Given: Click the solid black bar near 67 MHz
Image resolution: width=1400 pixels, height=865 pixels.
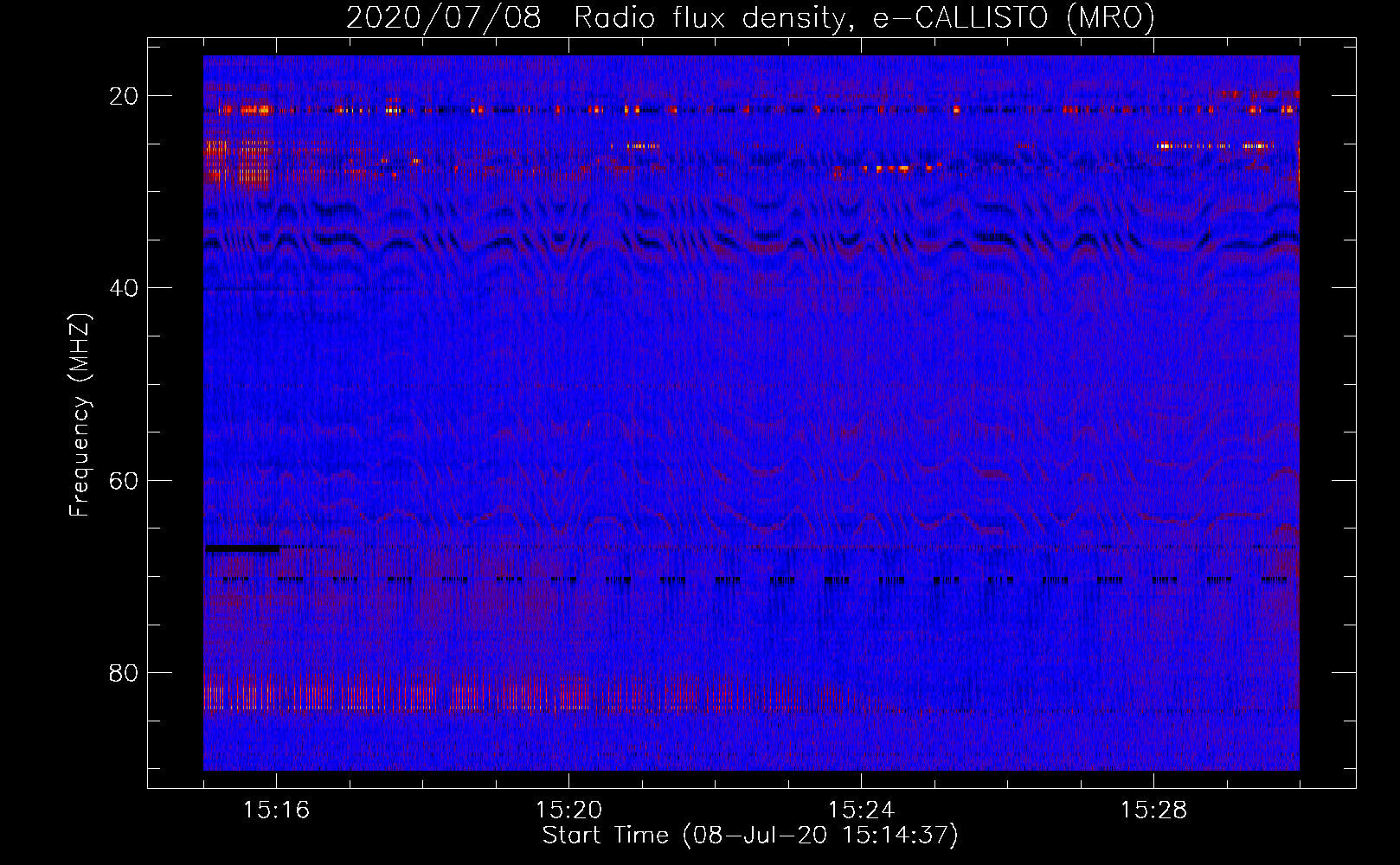Looking at the screenshot, I should (x=242, y=548).
